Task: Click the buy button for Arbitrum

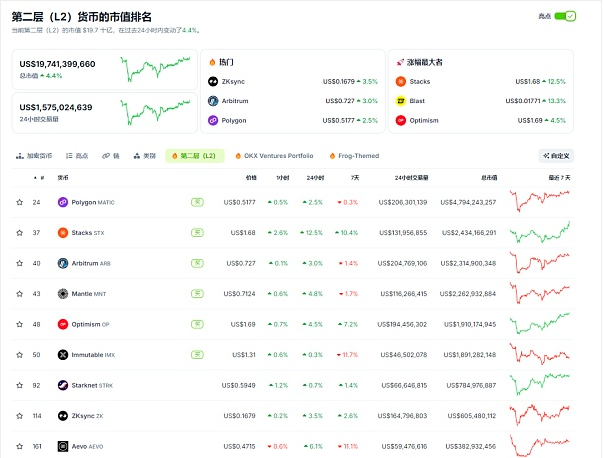Action: [x=197, y=263]
